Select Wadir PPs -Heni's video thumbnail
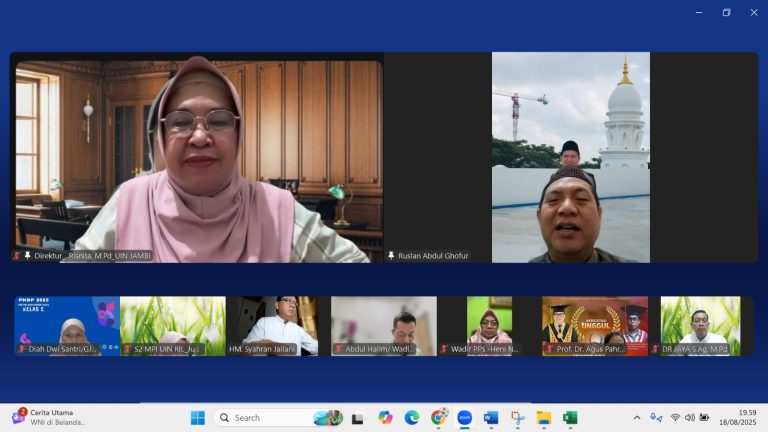The height and width of the screenshot is (432, 768). [x=489, y=326]
